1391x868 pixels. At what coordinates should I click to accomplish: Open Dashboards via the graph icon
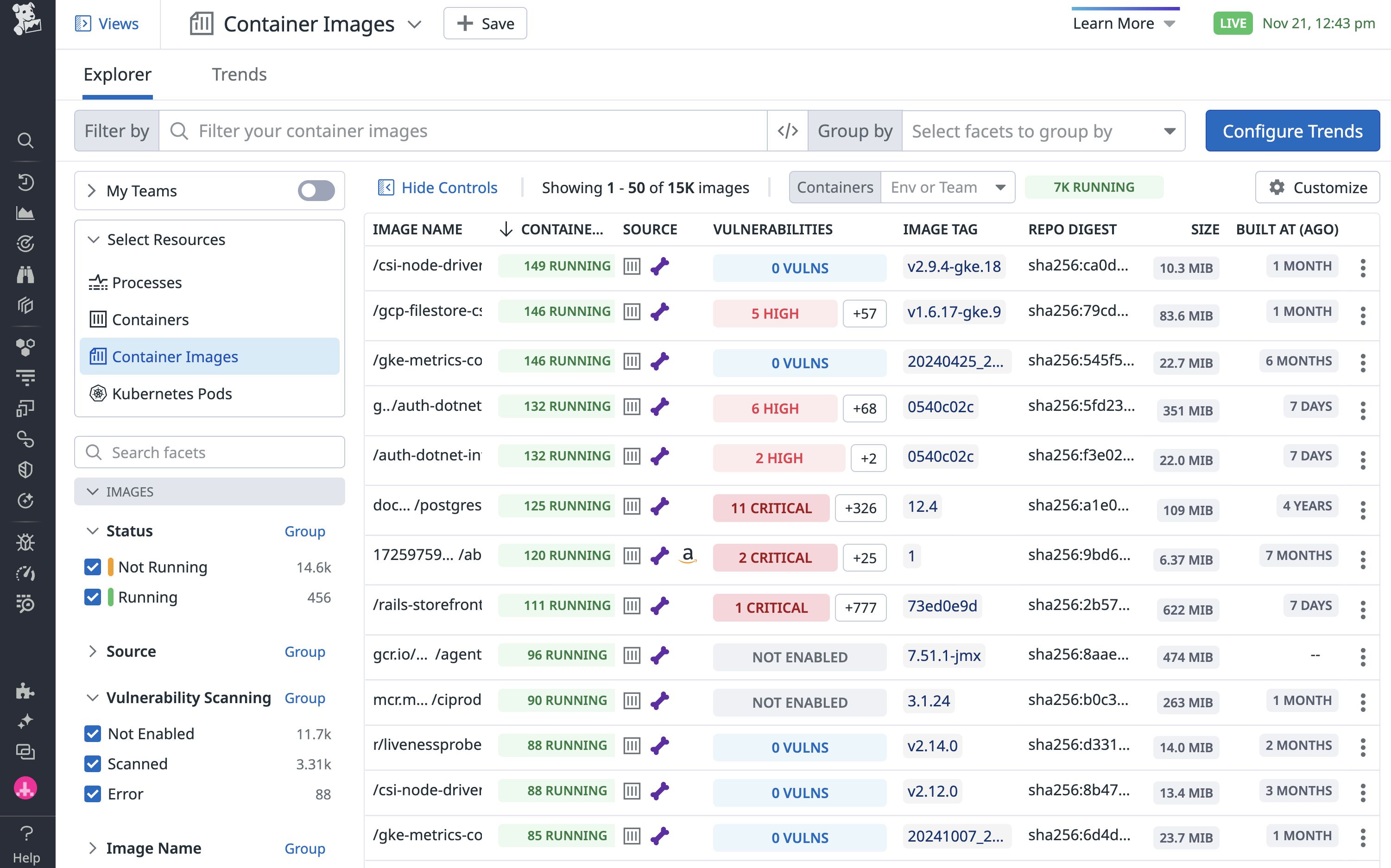26,213
